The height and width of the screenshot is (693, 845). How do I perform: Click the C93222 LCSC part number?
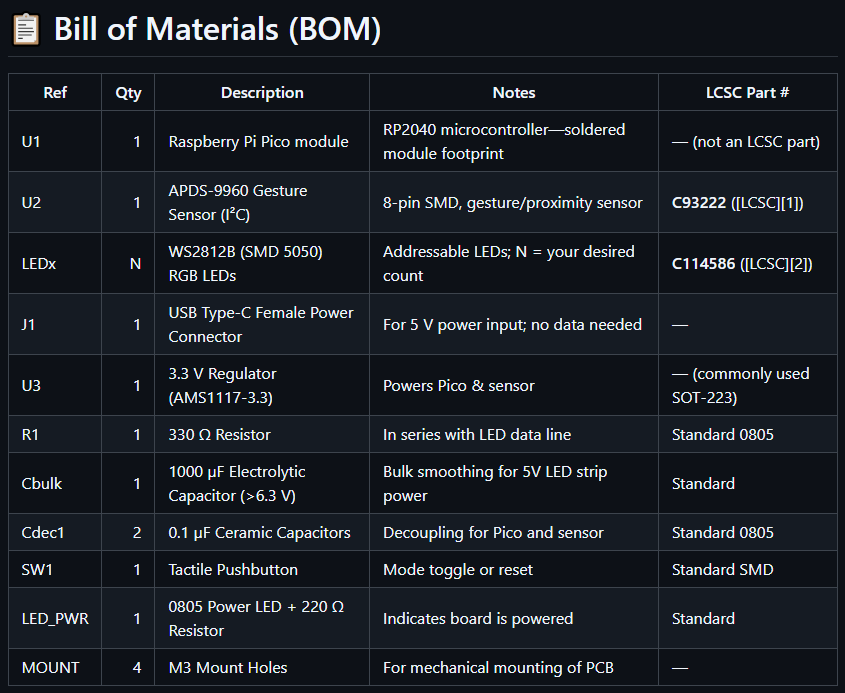[x=699, y=203]
